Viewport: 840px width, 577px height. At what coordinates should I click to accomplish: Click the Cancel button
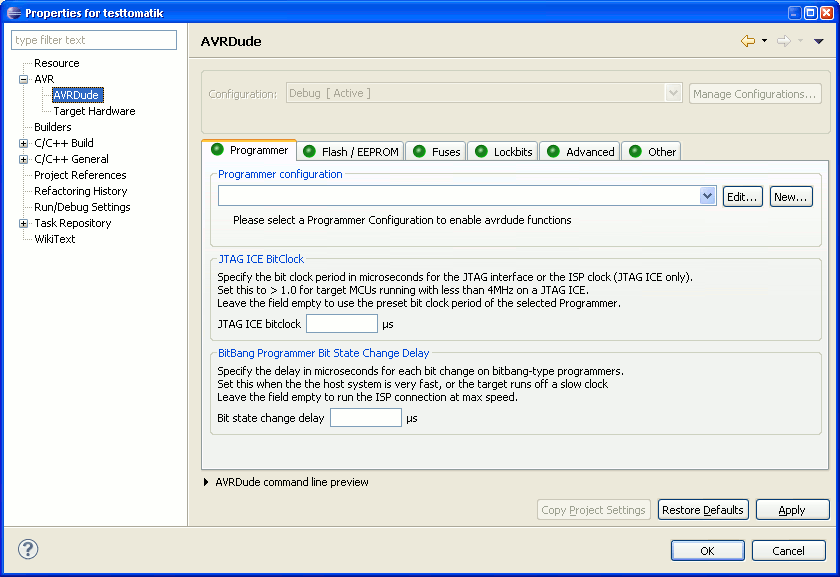[x=789, y=551]
